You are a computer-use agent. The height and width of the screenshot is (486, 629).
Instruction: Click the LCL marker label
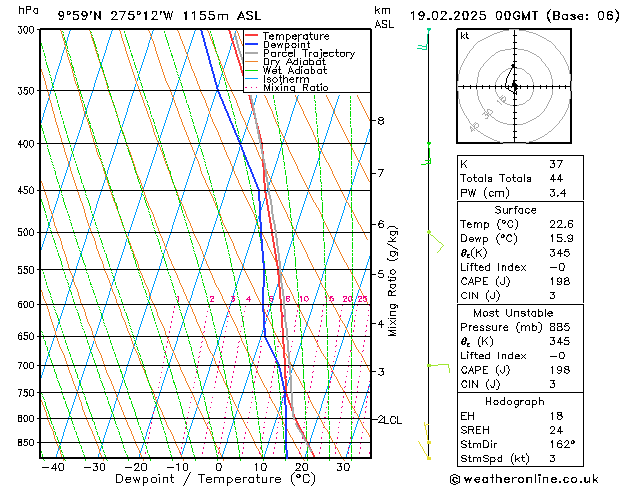pyautogui.click(x=393, y=420)
